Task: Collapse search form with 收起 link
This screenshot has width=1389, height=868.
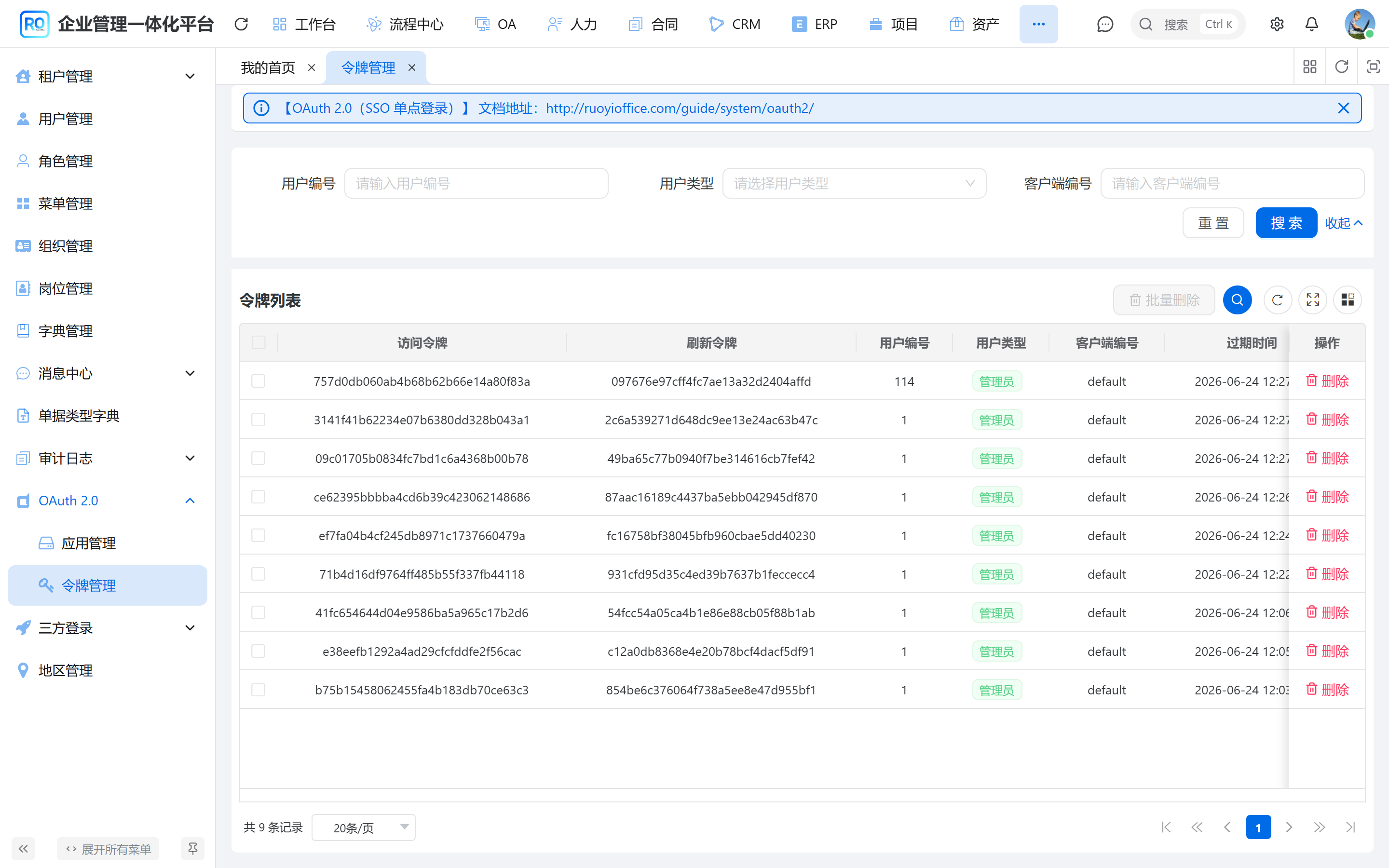Action: tap(1344, 223)
